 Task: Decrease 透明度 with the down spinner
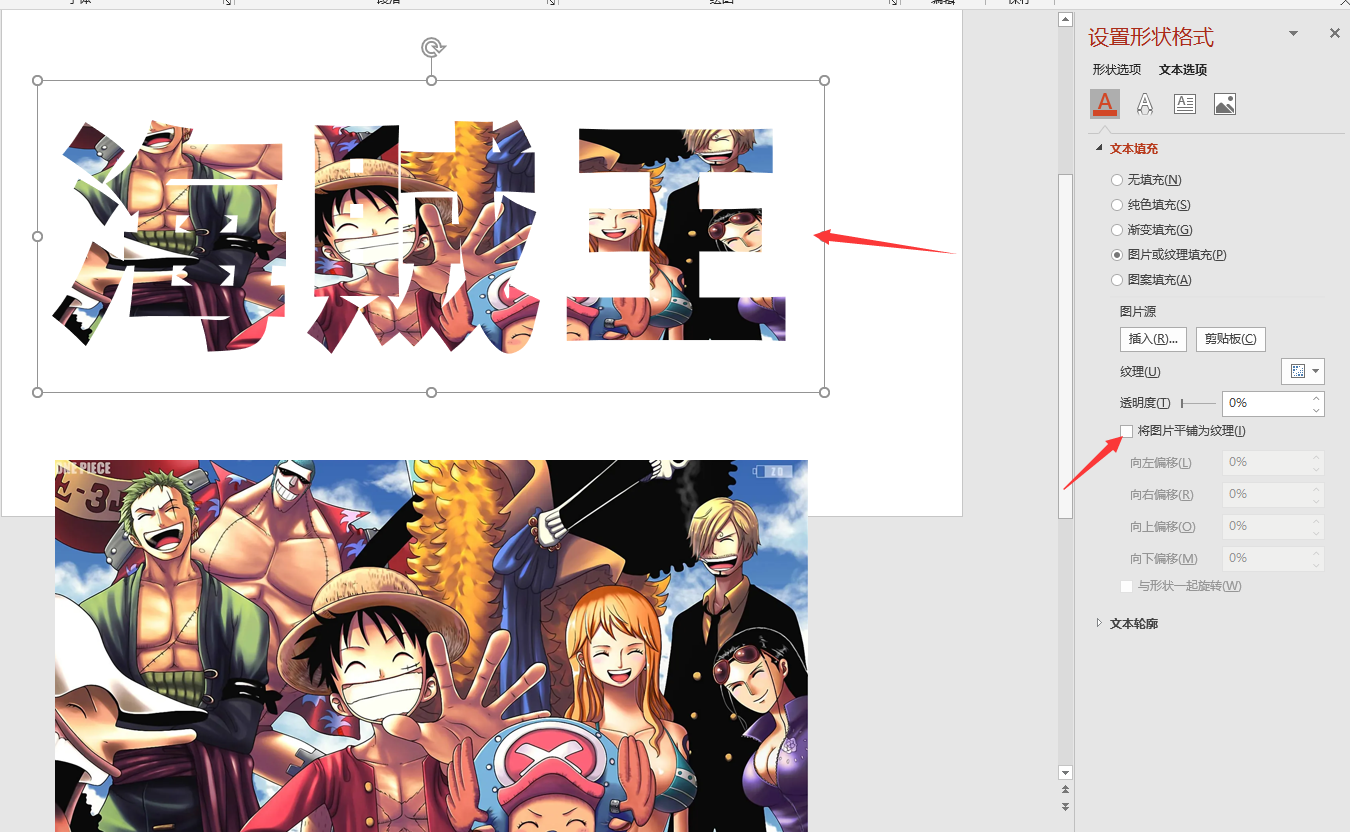(x=1317, y=409)
